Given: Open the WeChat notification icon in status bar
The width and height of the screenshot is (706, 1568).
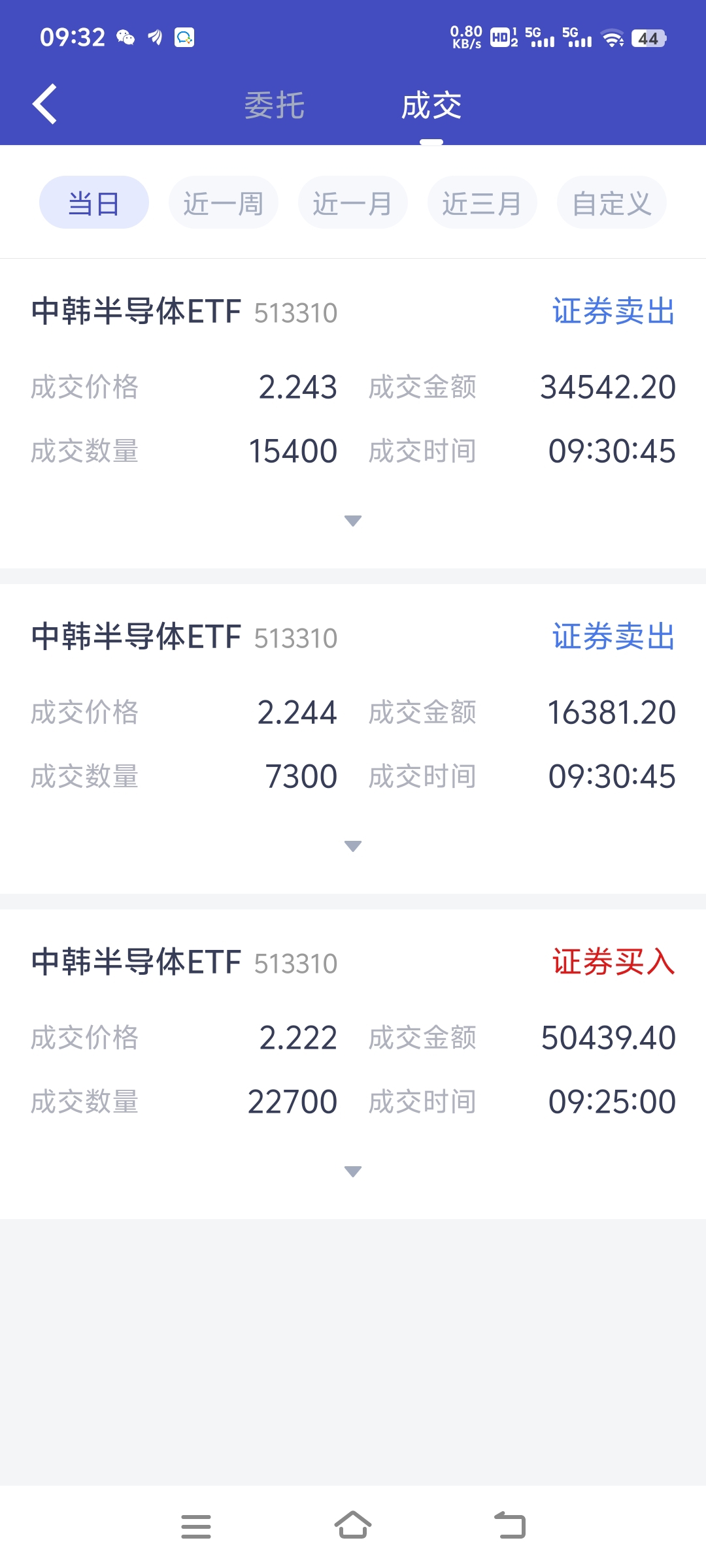Looking at the screenshot, I should 126,38.
